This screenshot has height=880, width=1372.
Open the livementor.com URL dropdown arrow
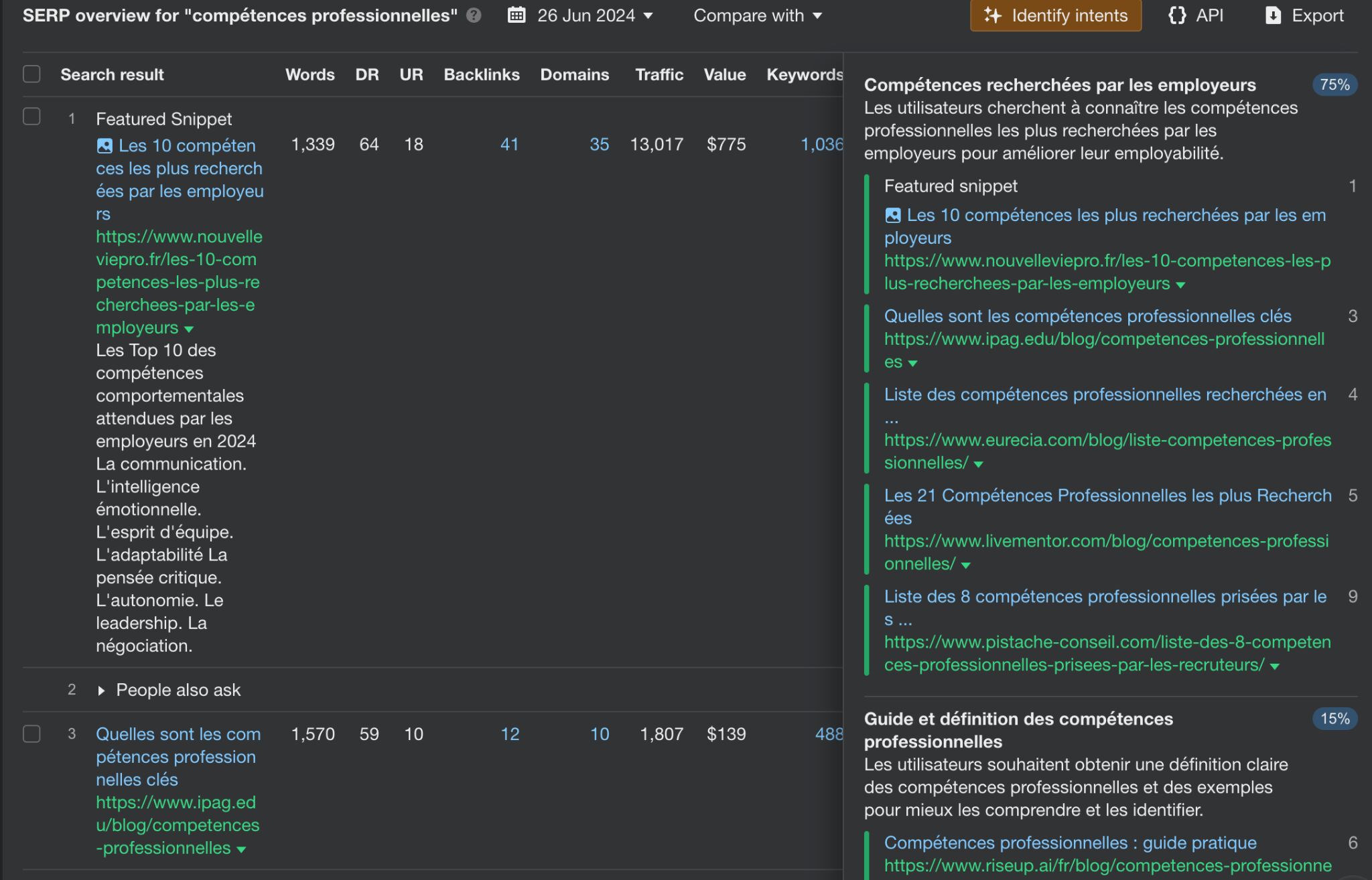(965, 565)
